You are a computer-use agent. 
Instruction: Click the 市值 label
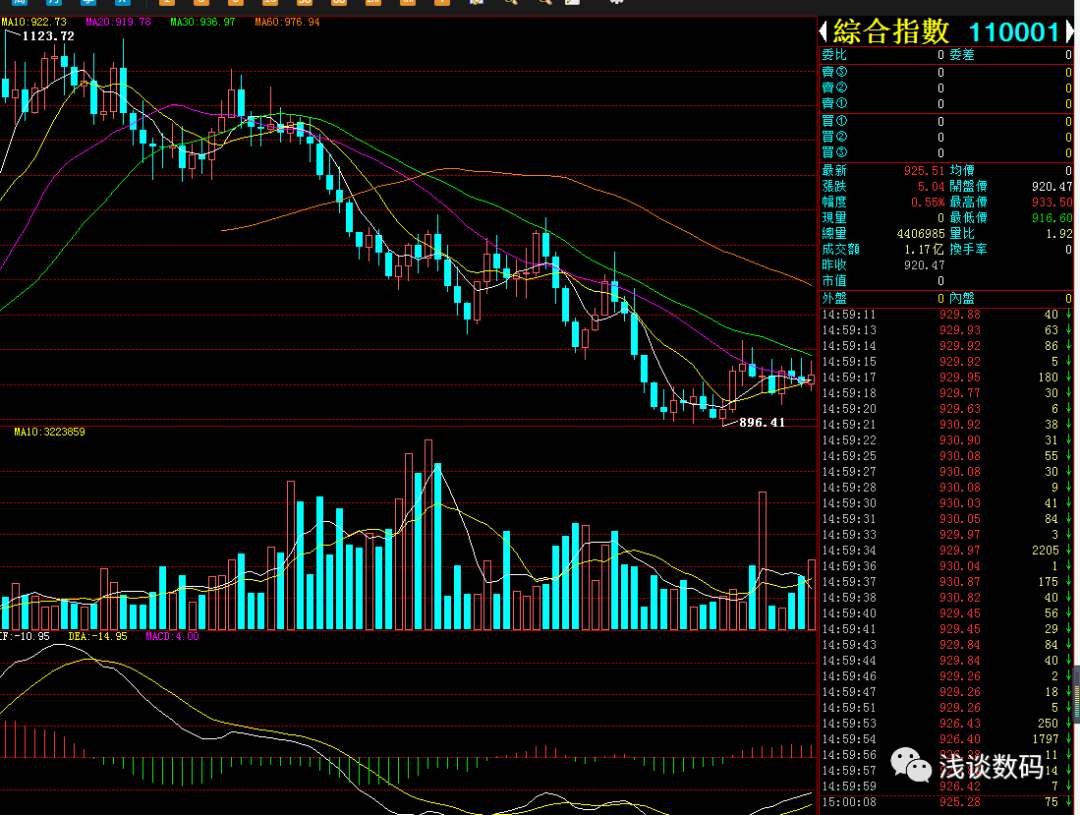click(834, 281)
